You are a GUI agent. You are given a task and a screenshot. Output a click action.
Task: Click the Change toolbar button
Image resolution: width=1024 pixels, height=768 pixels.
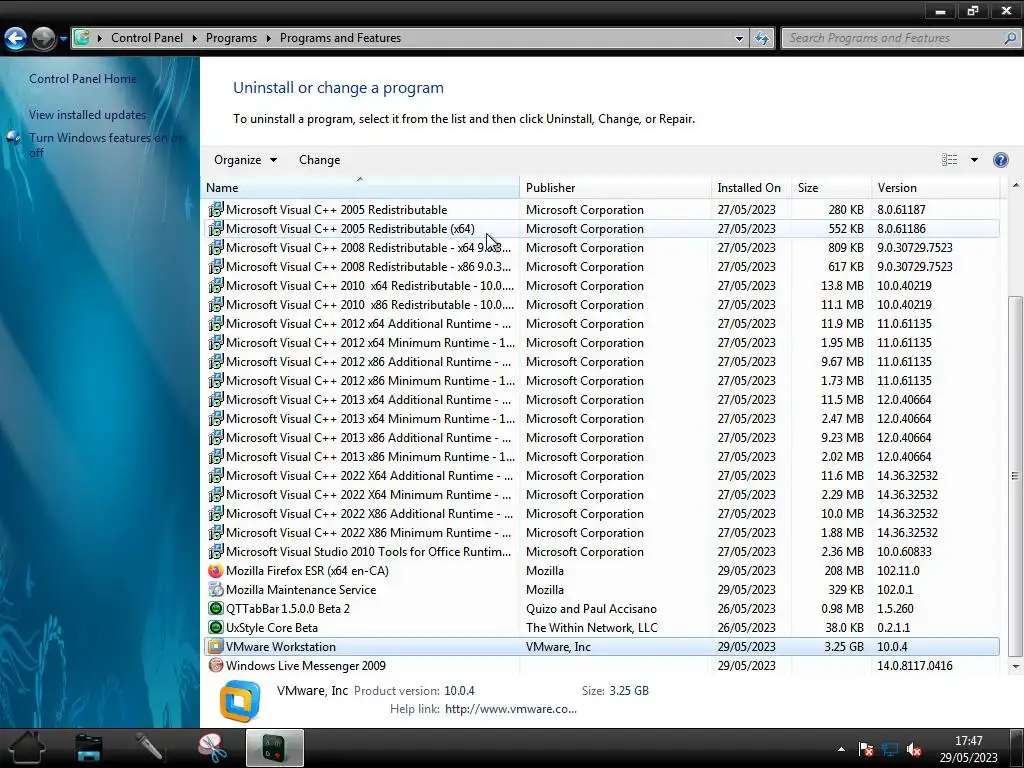[x=319, y=160]
